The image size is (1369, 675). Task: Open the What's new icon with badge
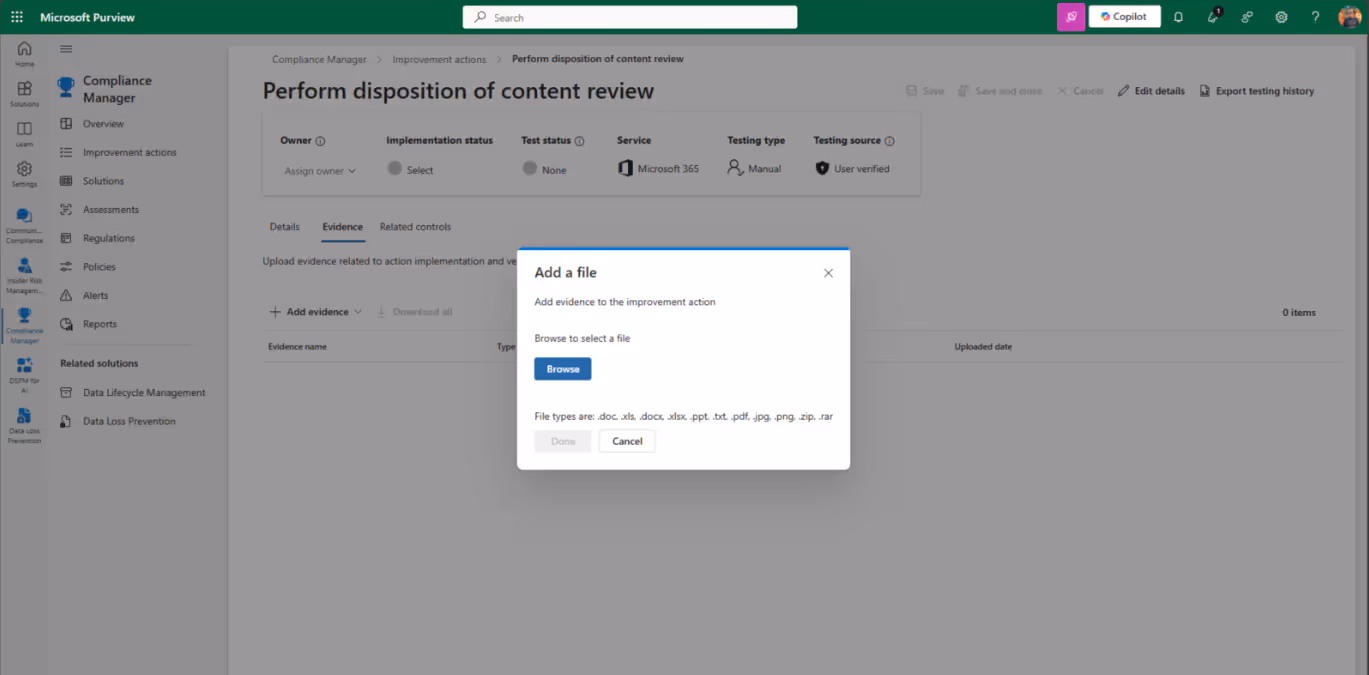point(1213,16)
